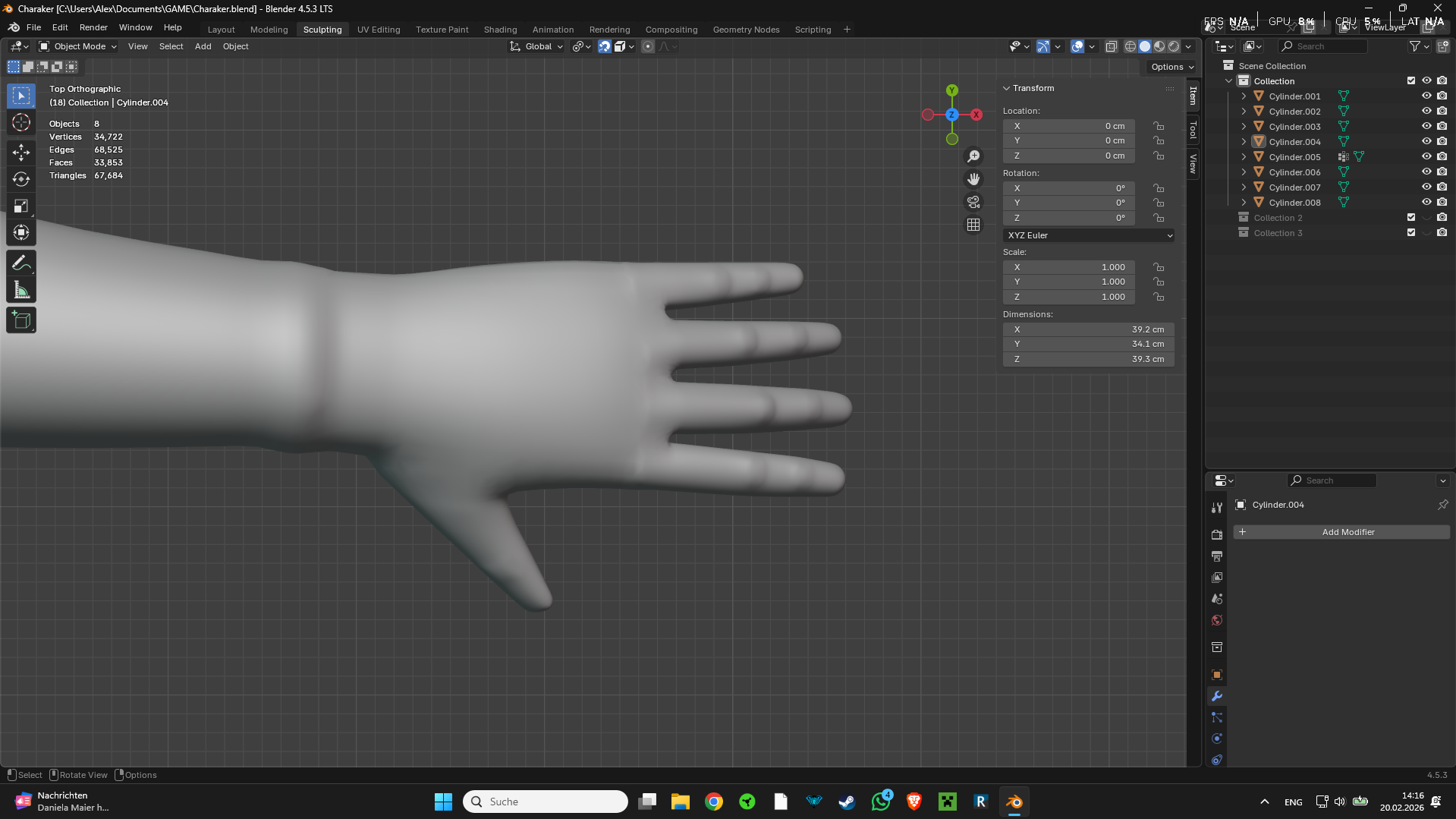Switch perspective/orthographic with the grid icon

tap(973, 225)
